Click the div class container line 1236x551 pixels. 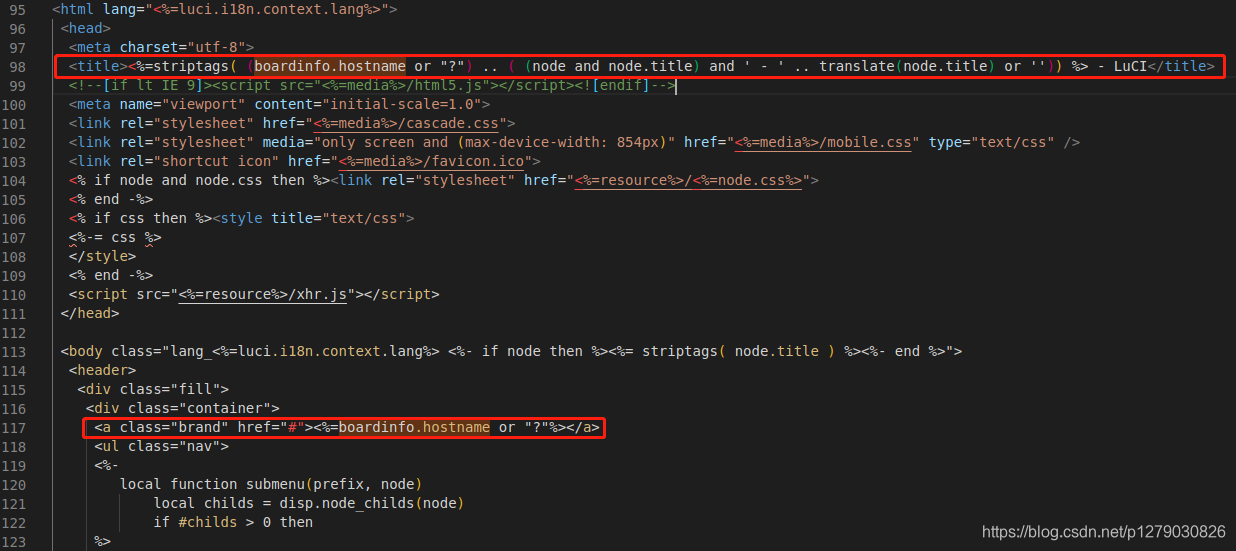(182, 409)
